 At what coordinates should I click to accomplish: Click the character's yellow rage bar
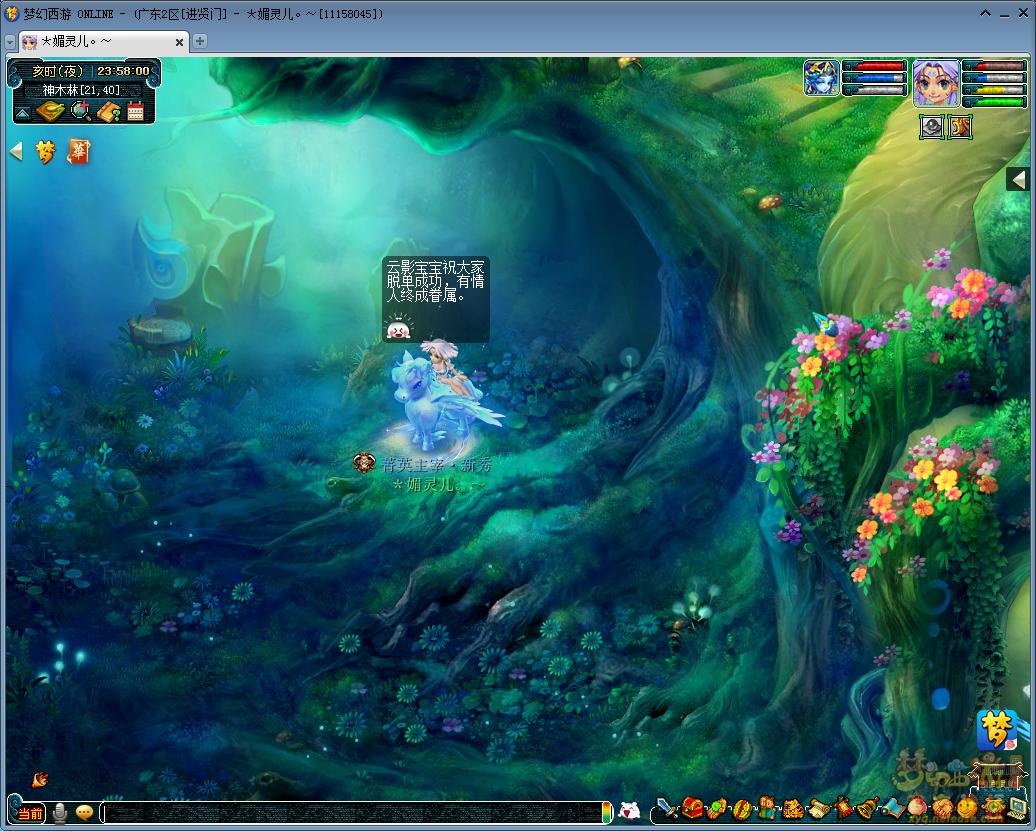coord(994,90)
